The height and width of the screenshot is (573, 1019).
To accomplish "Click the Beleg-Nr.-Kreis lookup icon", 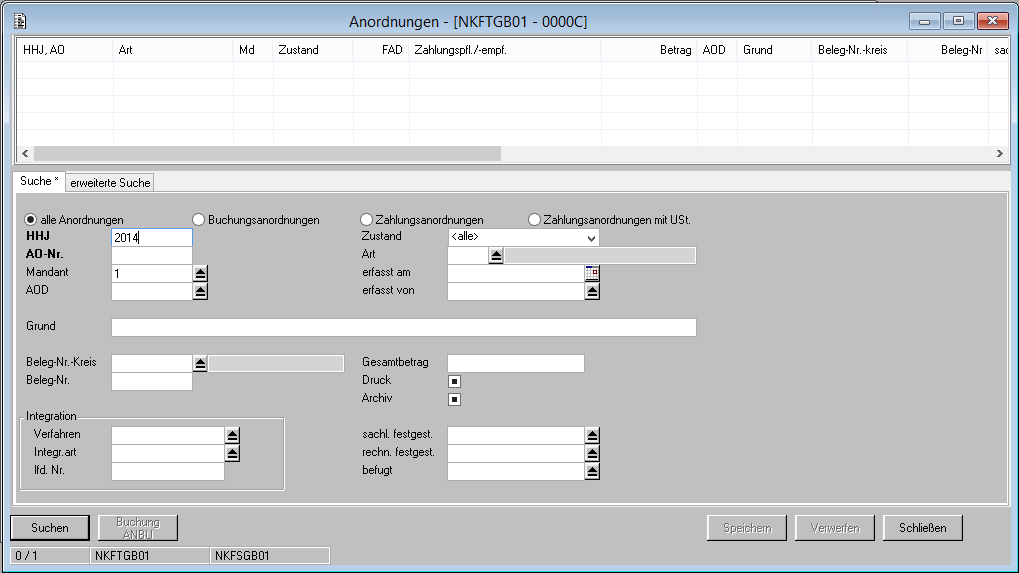I will point(200,363).
